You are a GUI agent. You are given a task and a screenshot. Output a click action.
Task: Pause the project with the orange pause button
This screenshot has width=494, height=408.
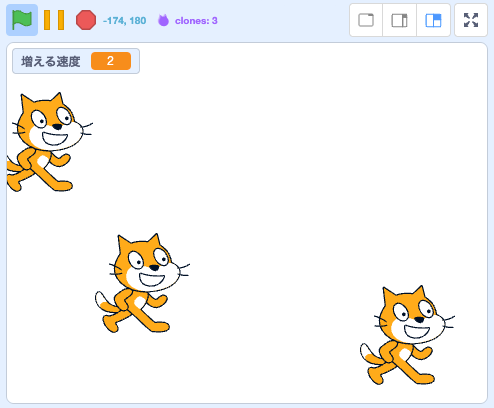click(x=54, y=20)
